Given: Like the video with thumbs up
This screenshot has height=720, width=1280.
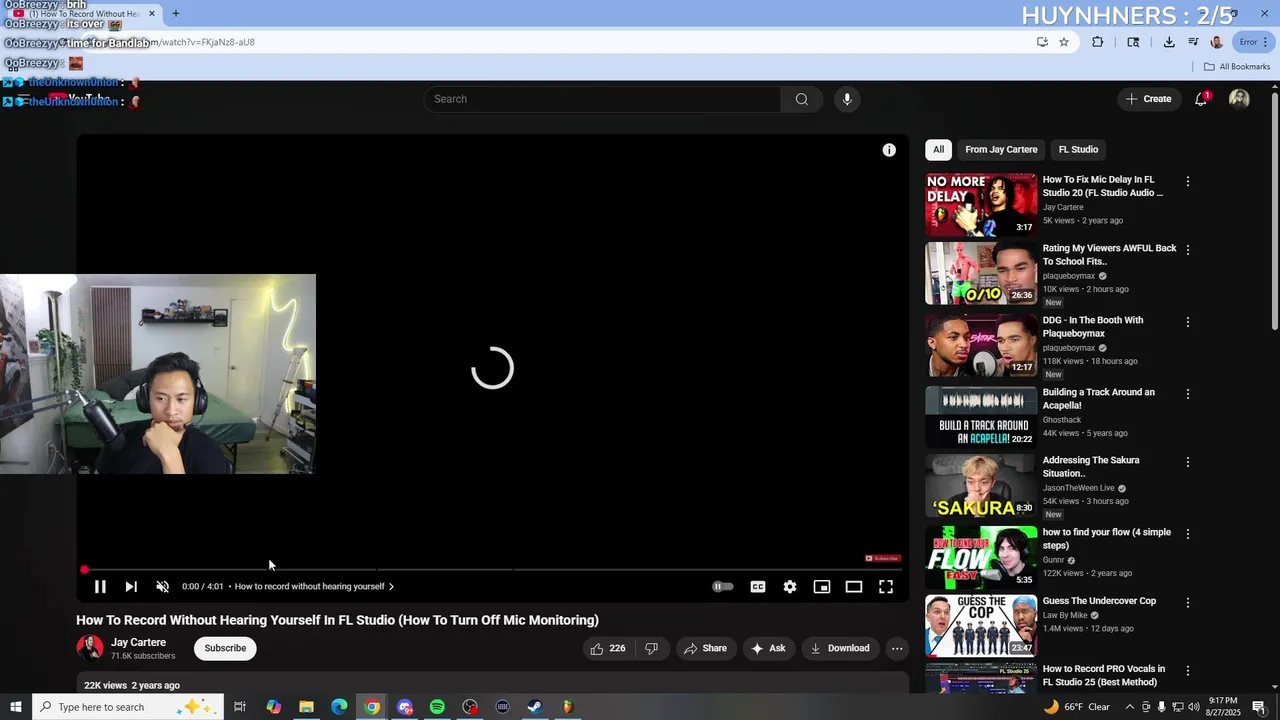Looking at the screenshot, I should pyautogui.click(x=608, y=648).
